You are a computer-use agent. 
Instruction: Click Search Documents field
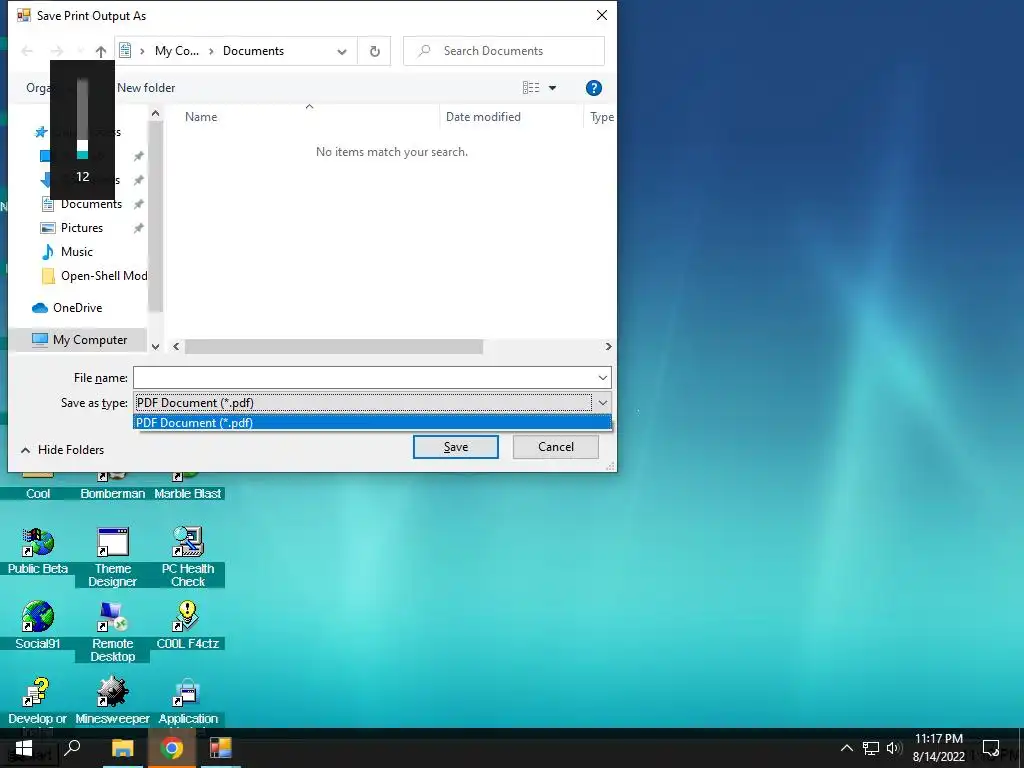pyautogui.click(x=504, y=51)
